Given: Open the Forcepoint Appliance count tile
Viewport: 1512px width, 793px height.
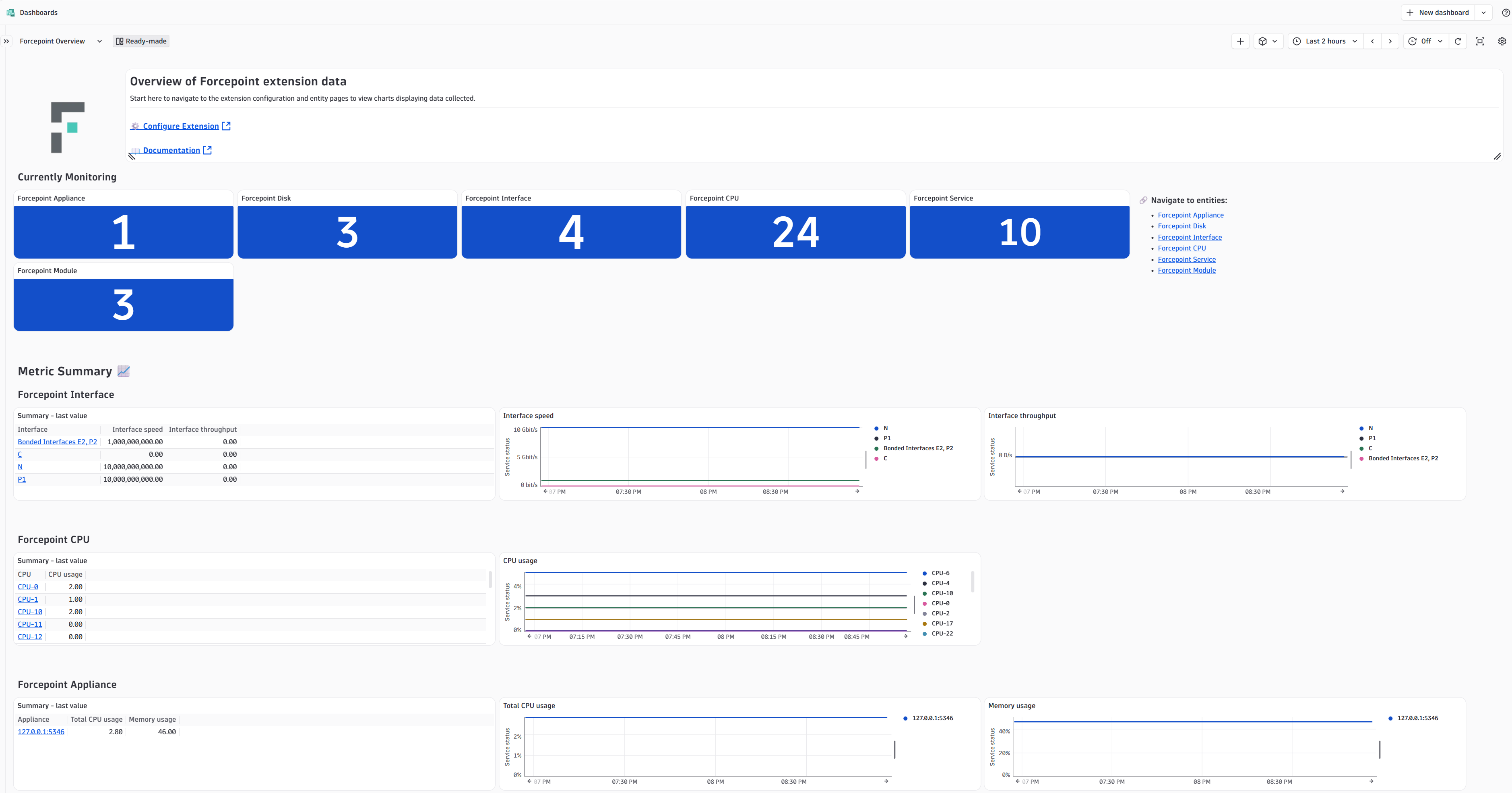Looking at the screenshot, I should click(x=123, y=224).
